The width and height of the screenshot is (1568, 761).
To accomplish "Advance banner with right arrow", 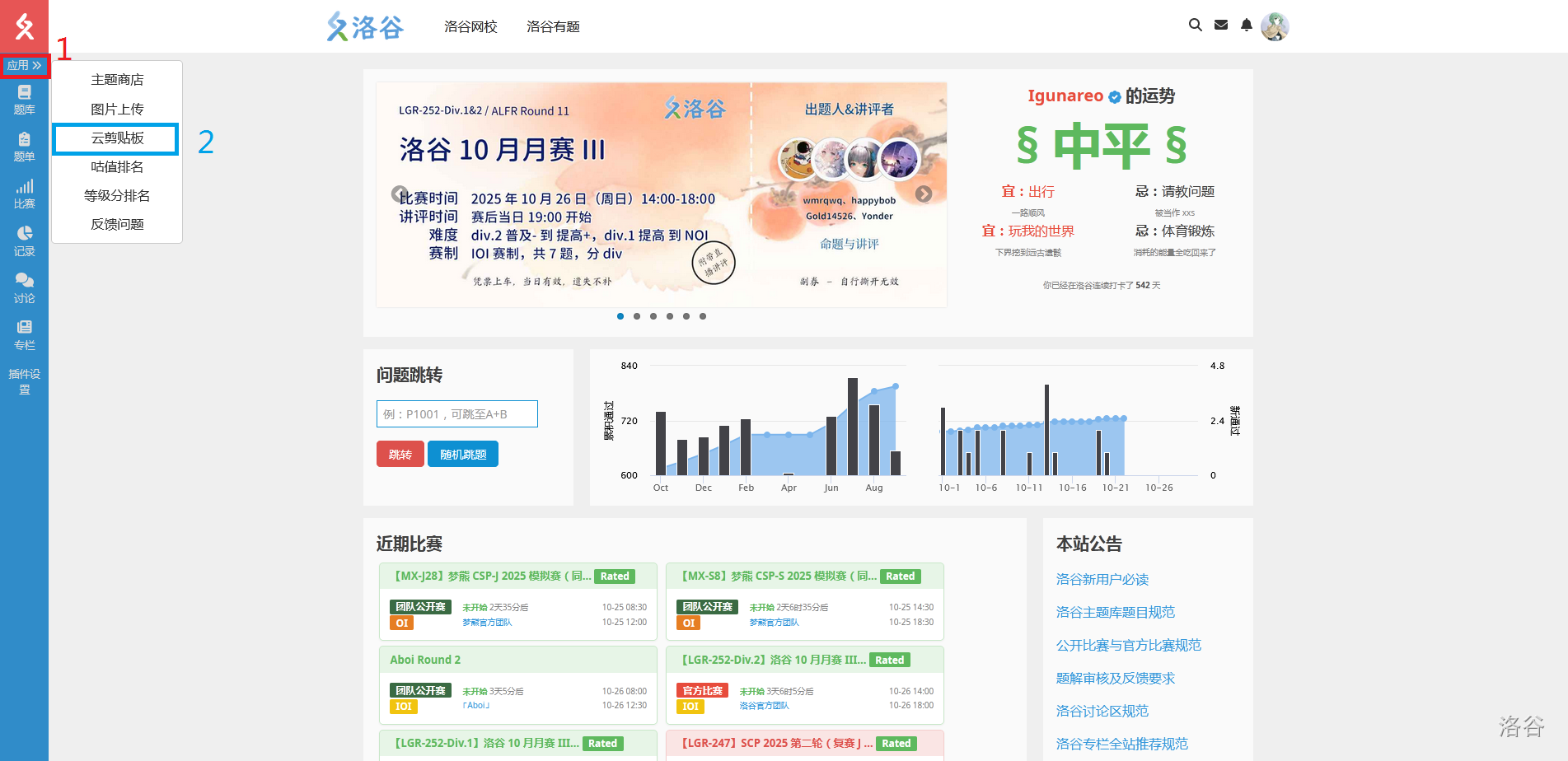I will [924, 194].
